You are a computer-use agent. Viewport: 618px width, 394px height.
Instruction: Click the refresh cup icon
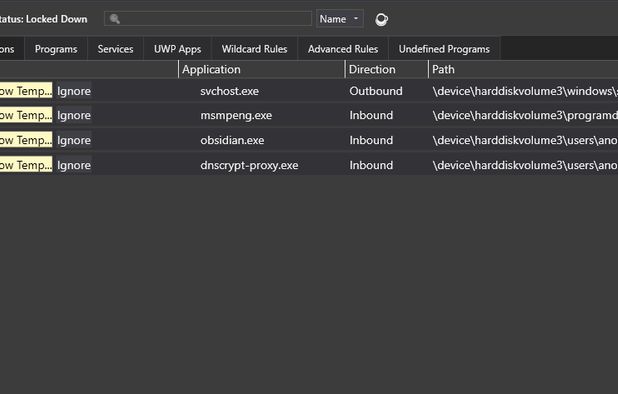(x=381, y=19)
